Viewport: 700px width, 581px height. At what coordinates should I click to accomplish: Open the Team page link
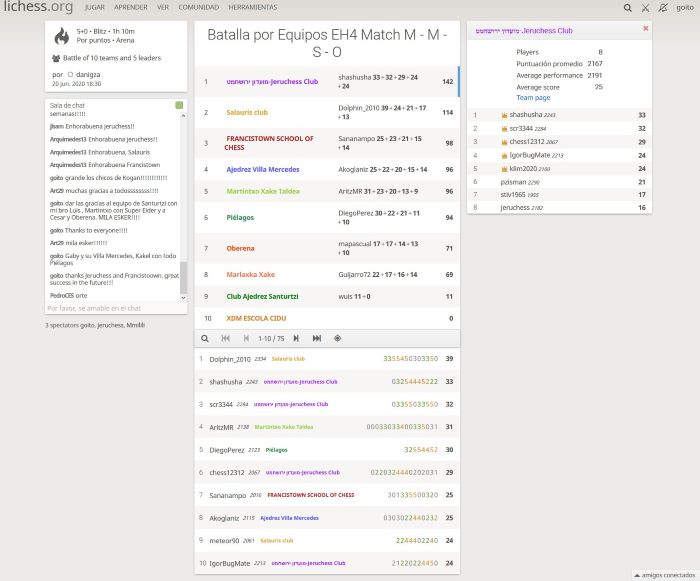[x=533, y=98]
